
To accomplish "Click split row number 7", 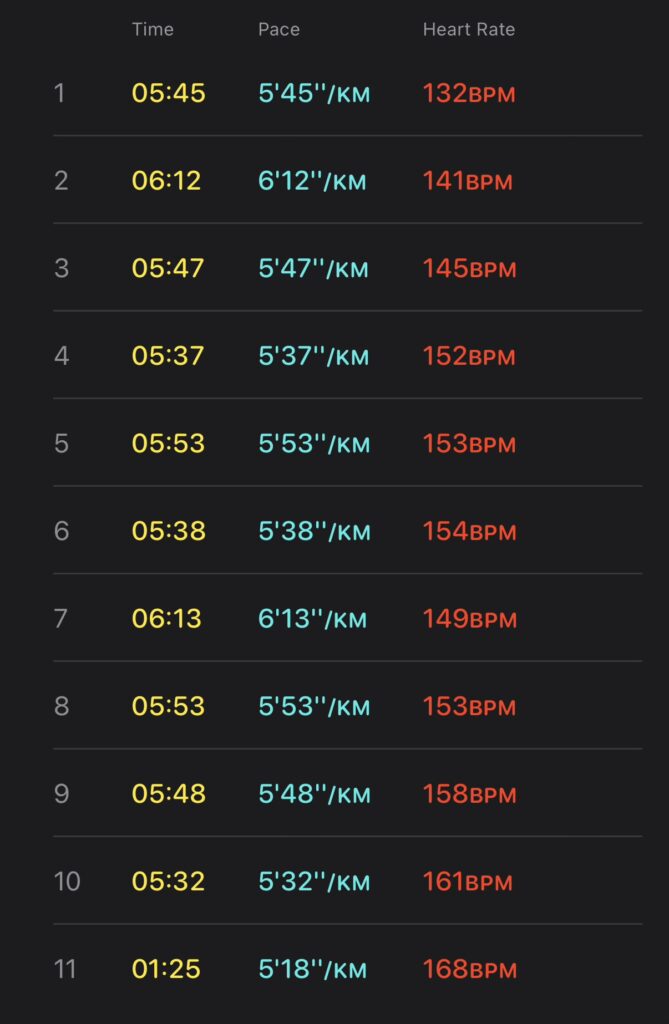I will [60, 618].
